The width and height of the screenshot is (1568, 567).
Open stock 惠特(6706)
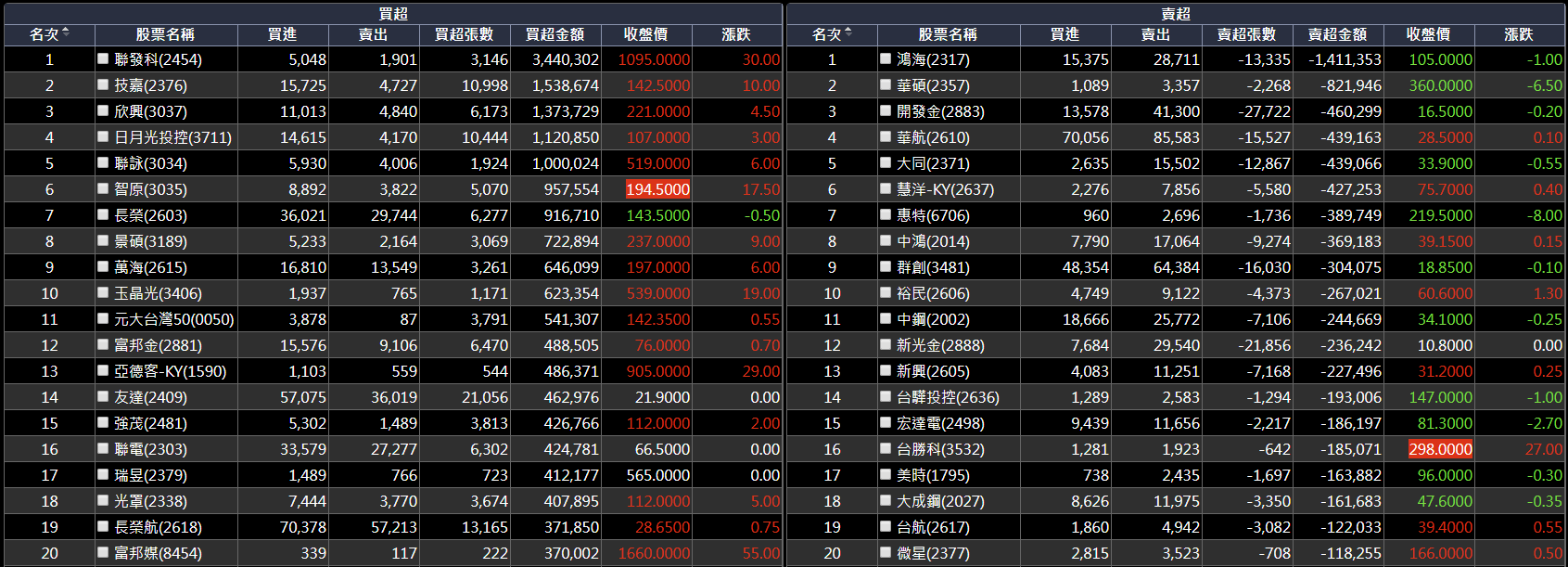coord(933,215)
